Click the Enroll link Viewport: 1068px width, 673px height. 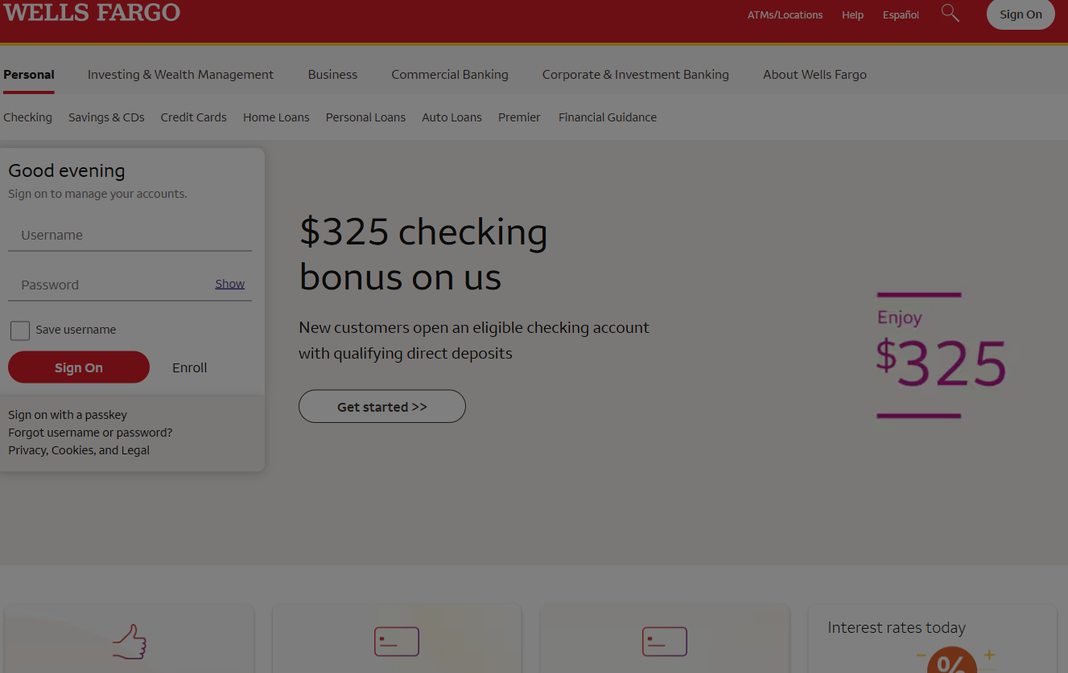click(189, 368)
